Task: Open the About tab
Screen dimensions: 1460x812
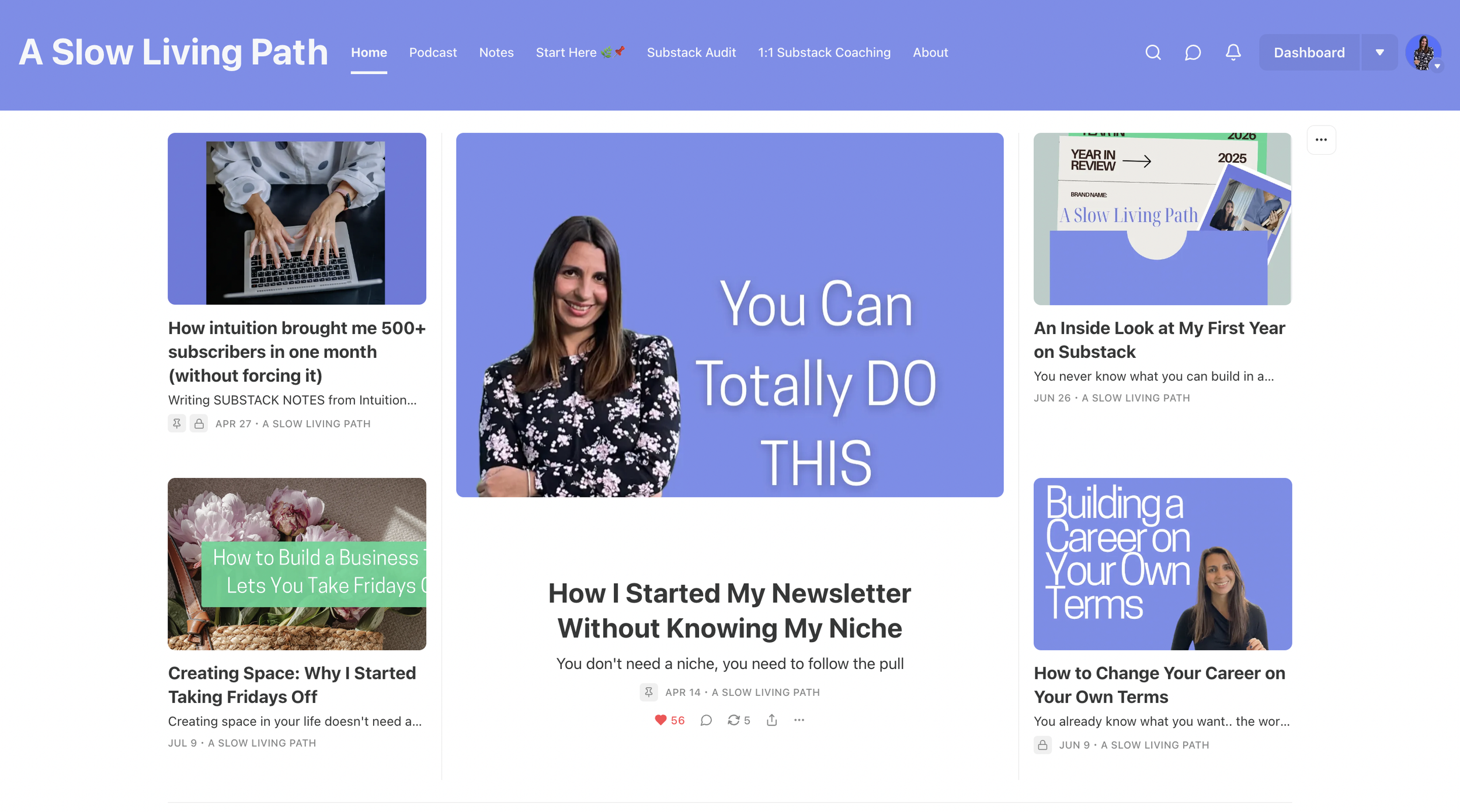Action: [x=930, y=53]
